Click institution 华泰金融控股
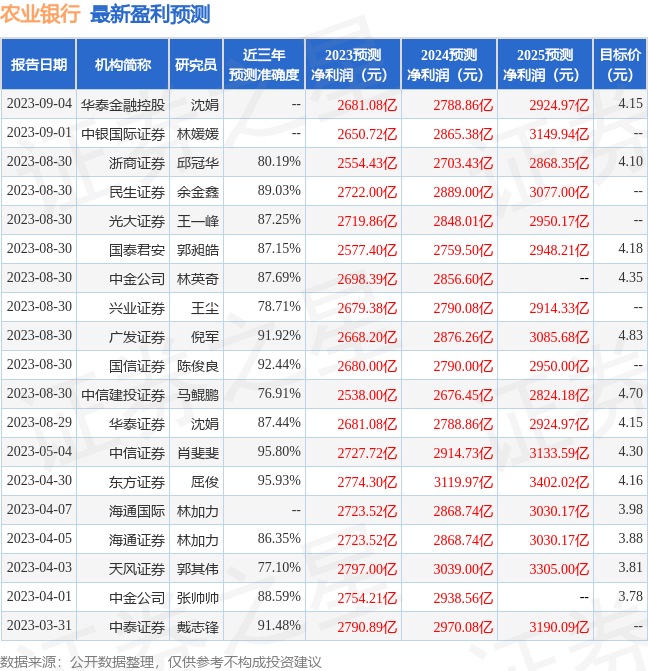Viewport: 648px width, 671px height. tap(123, 105)
